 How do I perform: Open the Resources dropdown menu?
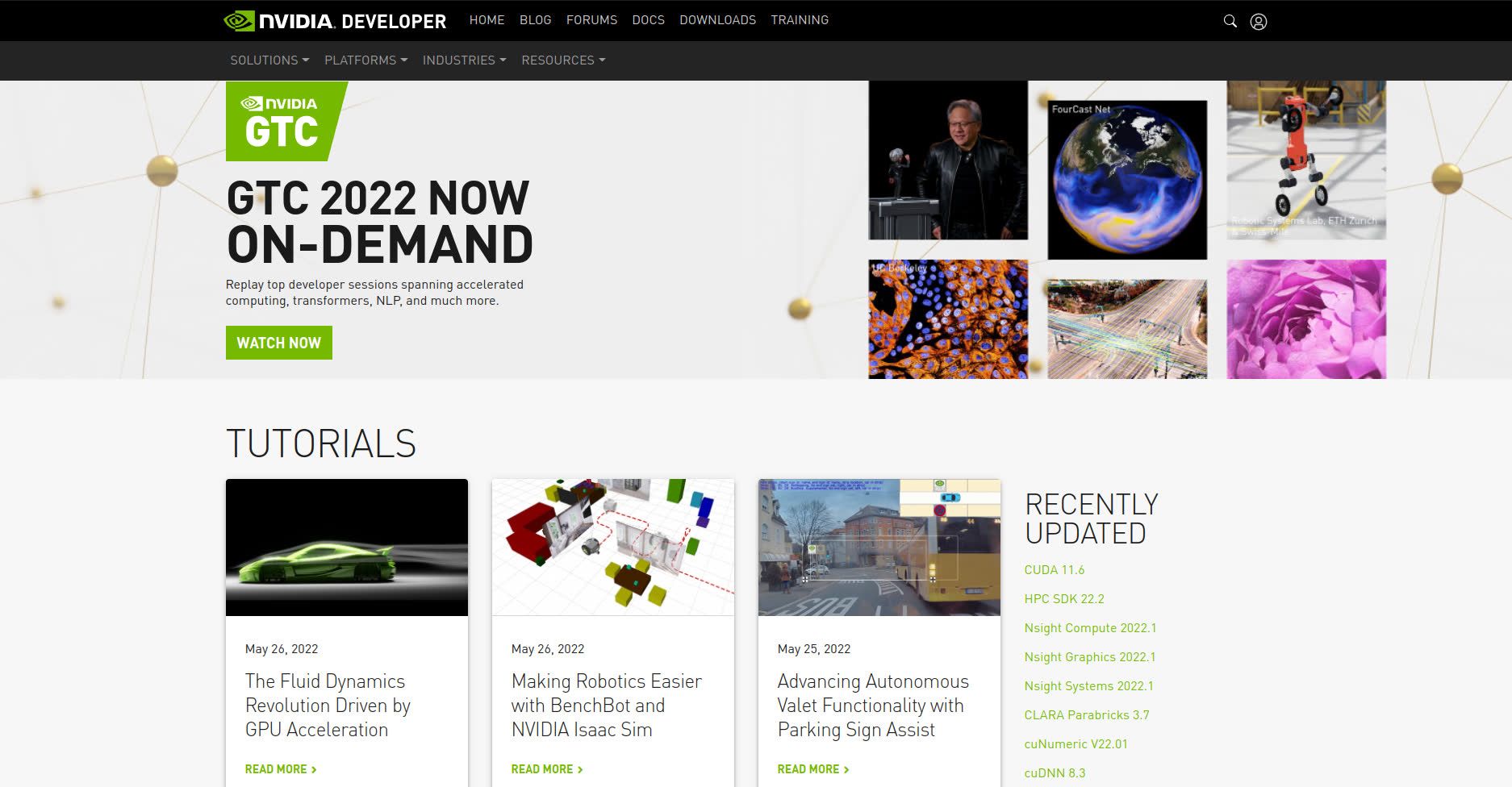[563, 60]
